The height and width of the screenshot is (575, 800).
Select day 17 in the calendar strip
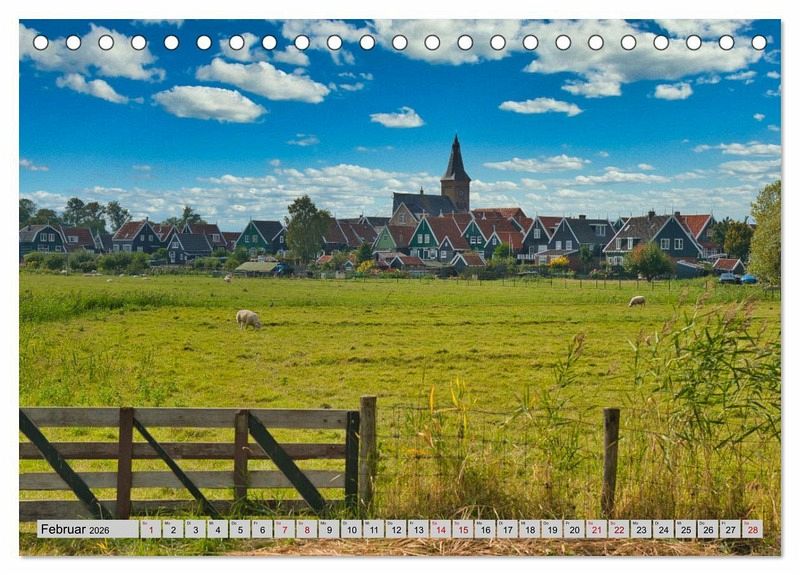(507, 529)
